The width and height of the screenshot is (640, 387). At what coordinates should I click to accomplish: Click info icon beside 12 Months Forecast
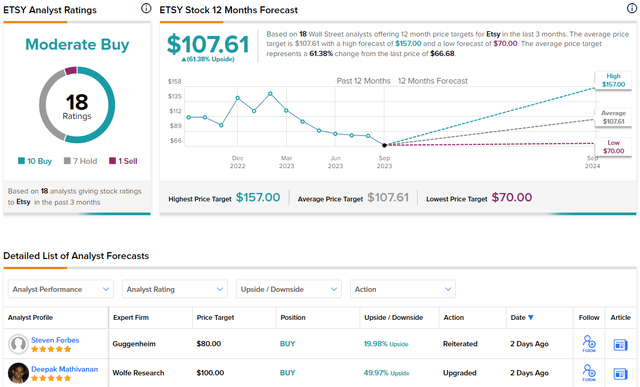631,9
